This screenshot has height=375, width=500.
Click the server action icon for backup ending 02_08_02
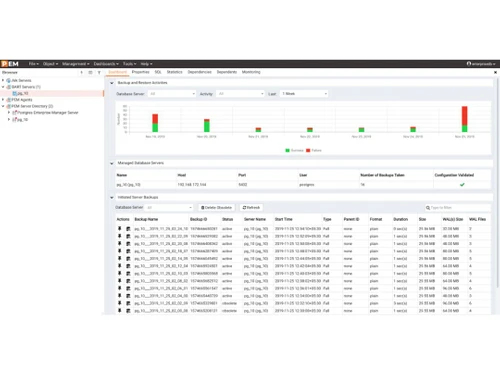[128, 281]
